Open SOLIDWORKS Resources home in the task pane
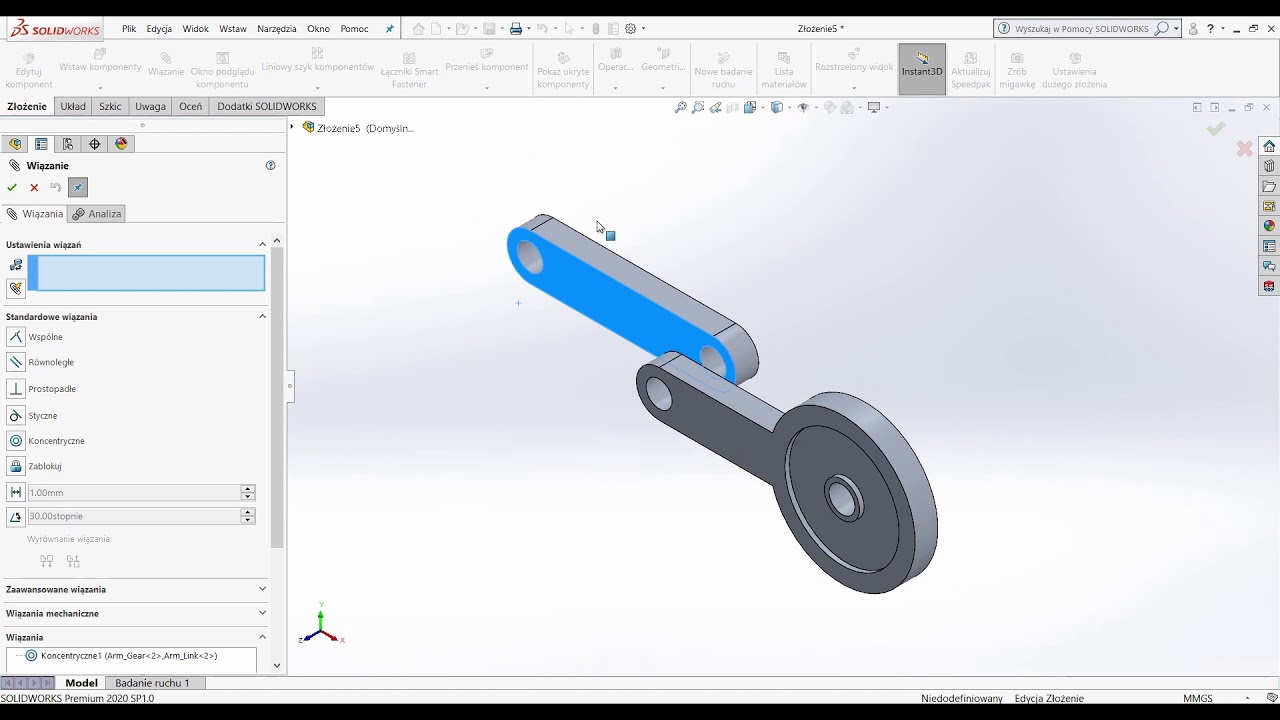Viewport: 1280px width, 720px height. 1269,146
